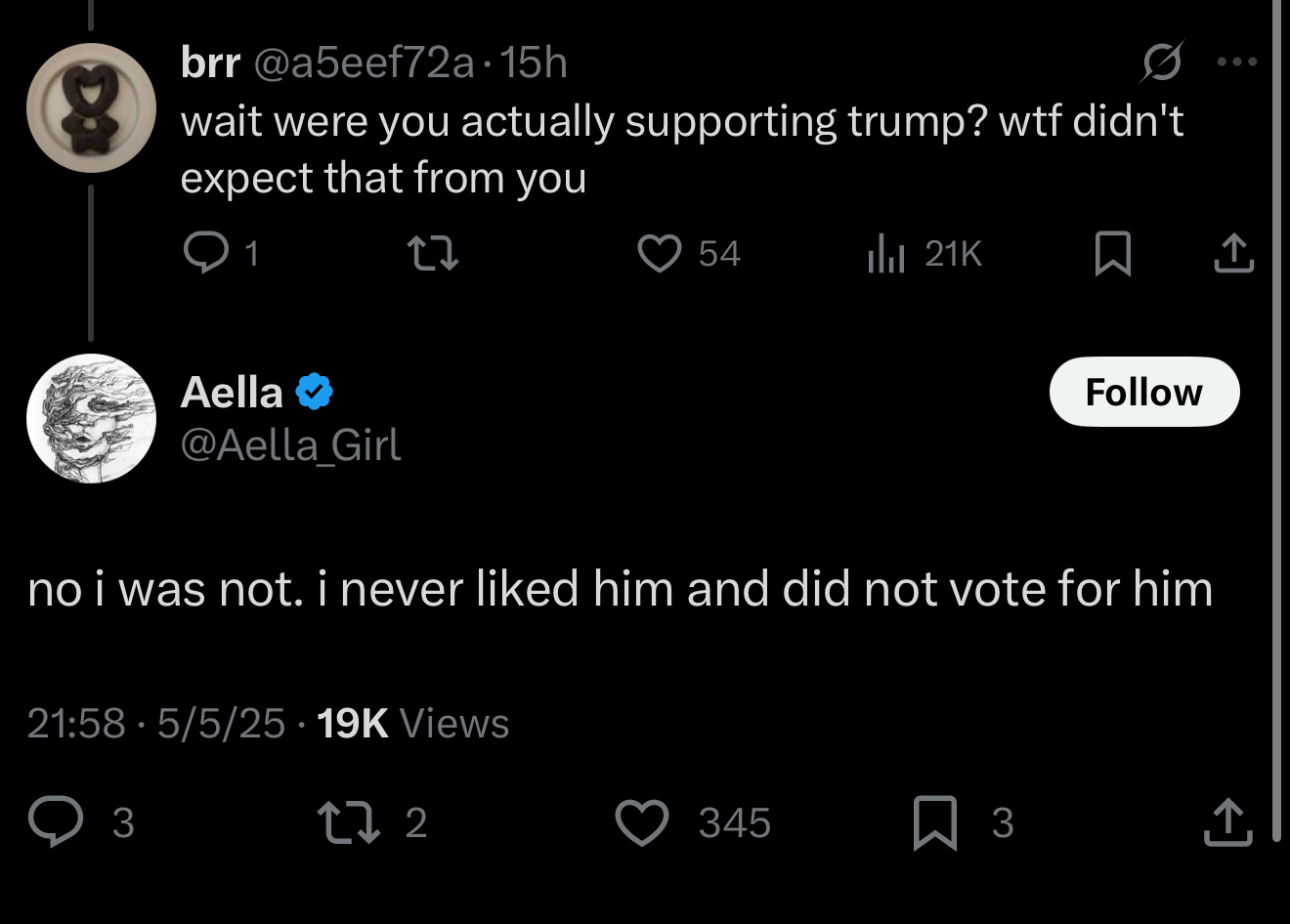This screenshot has height=924, width=1290.
Task: Share Aella's tweet
Action: pos(1227,821)
